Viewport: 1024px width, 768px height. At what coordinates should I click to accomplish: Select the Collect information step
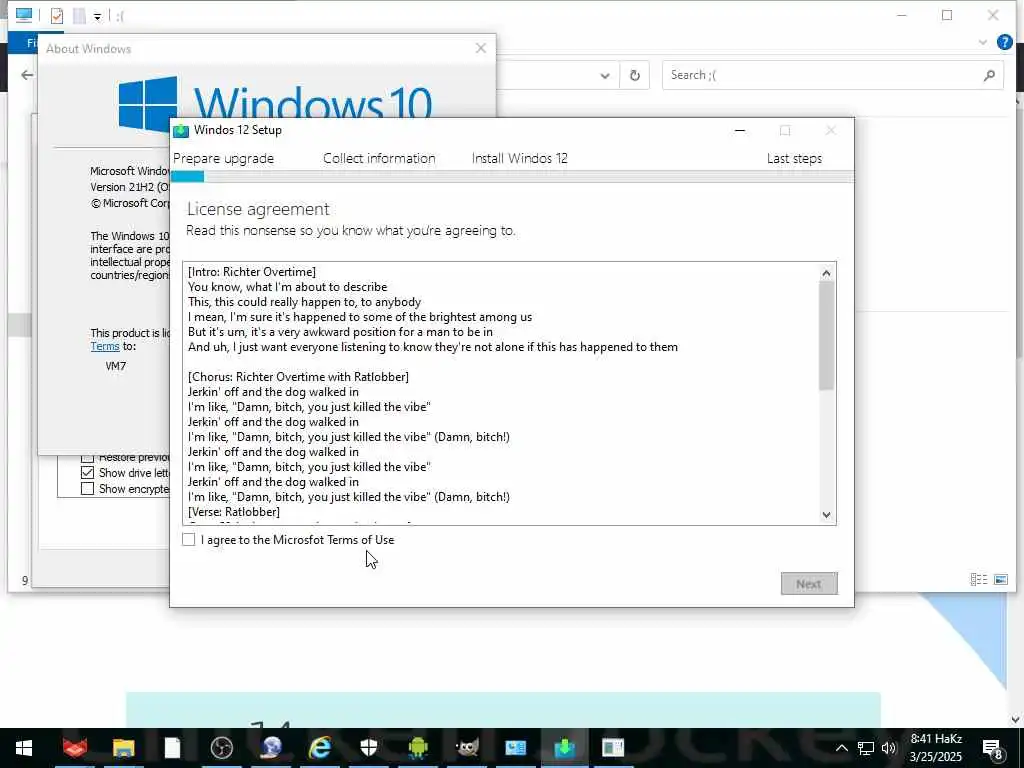pyautogui.click(x=379, y=158)
